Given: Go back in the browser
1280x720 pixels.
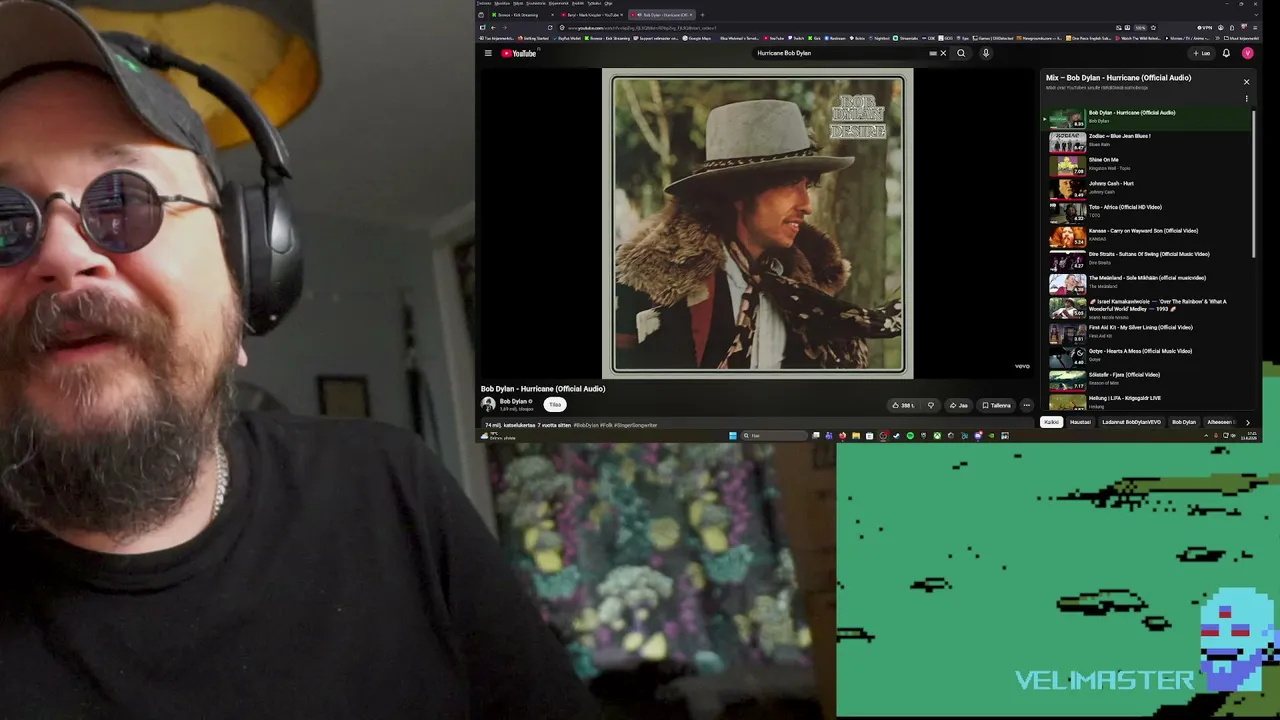Looking at the screenshot, I should point(492,27).
